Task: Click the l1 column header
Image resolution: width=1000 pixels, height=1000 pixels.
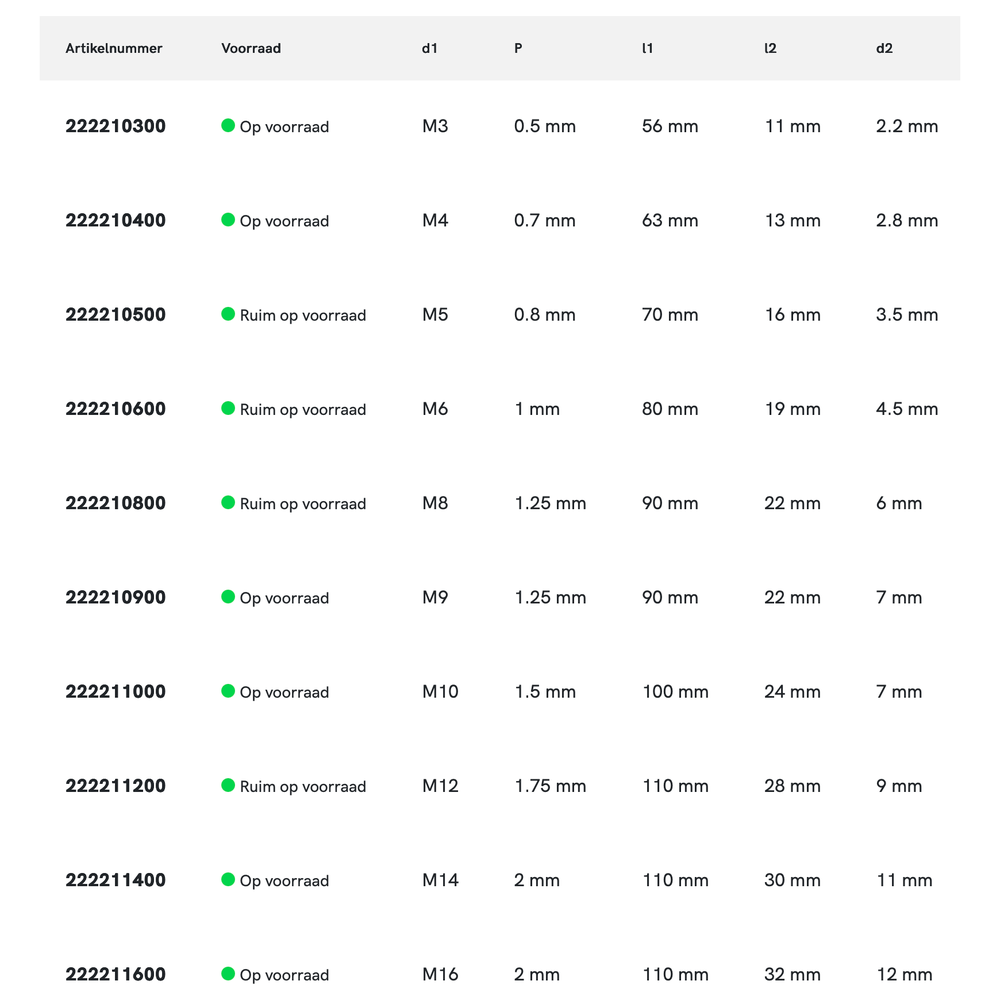Action: tap(648, 48)
